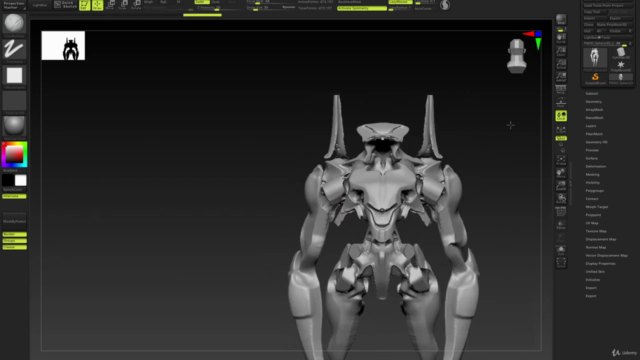Select the black secondary color swatch
640x360 pixels.
click(8, 180)
